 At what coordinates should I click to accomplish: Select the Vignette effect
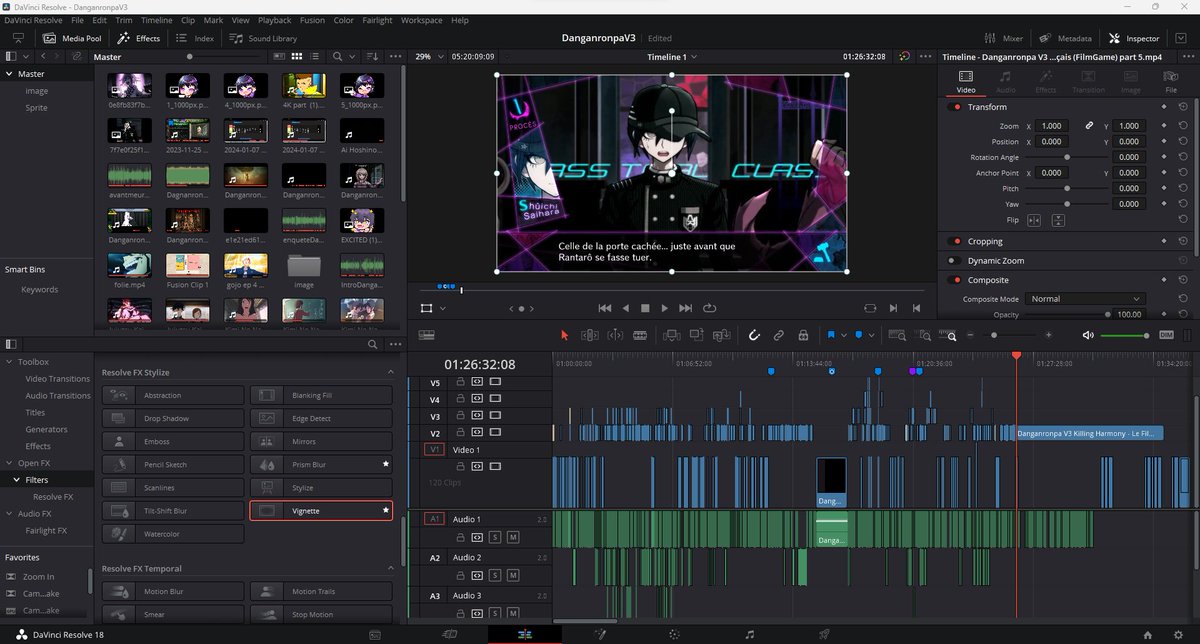tap(321, 511)
